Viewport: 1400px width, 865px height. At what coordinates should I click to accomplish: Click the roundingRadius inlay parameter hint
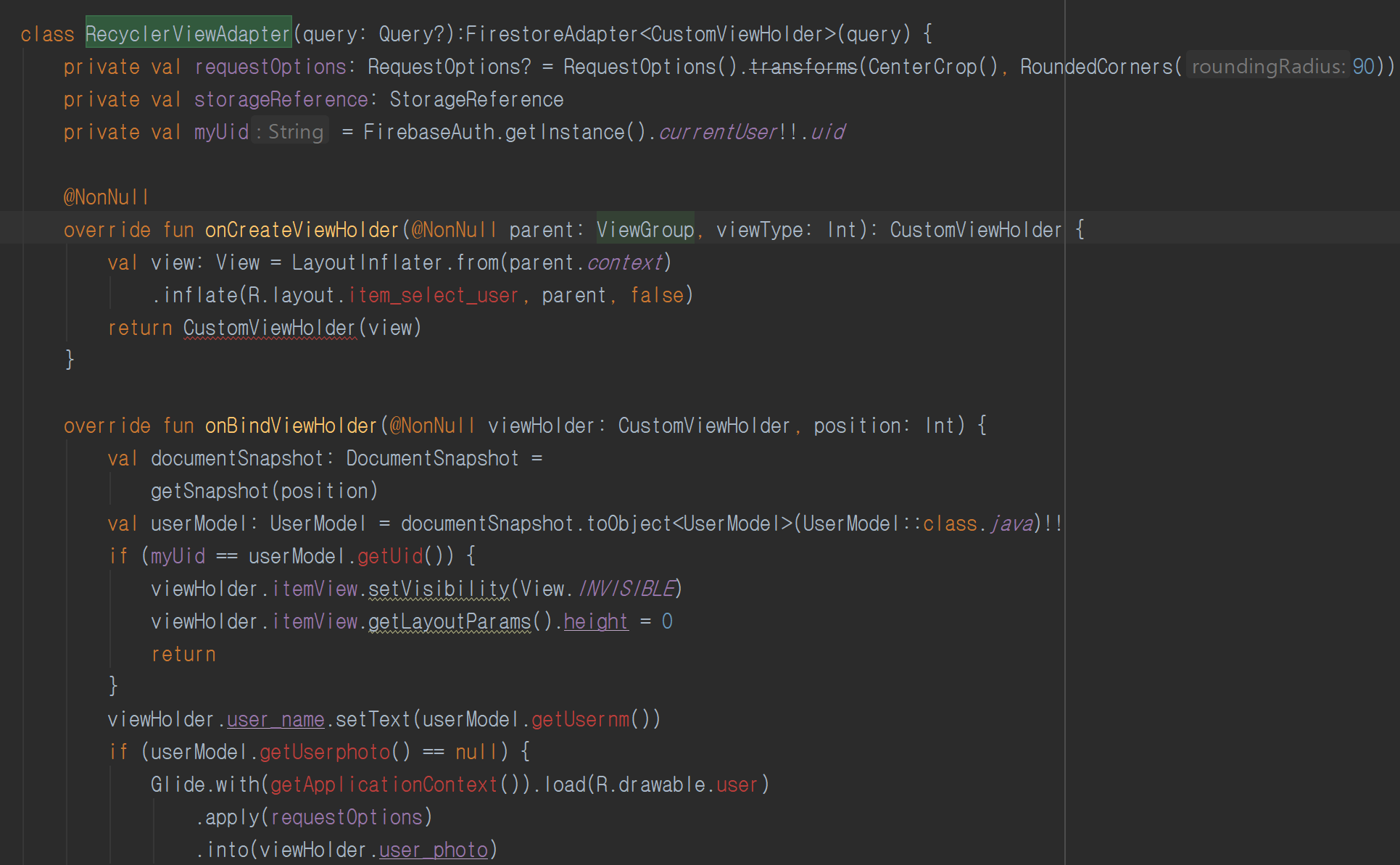tap(1268, 67)
